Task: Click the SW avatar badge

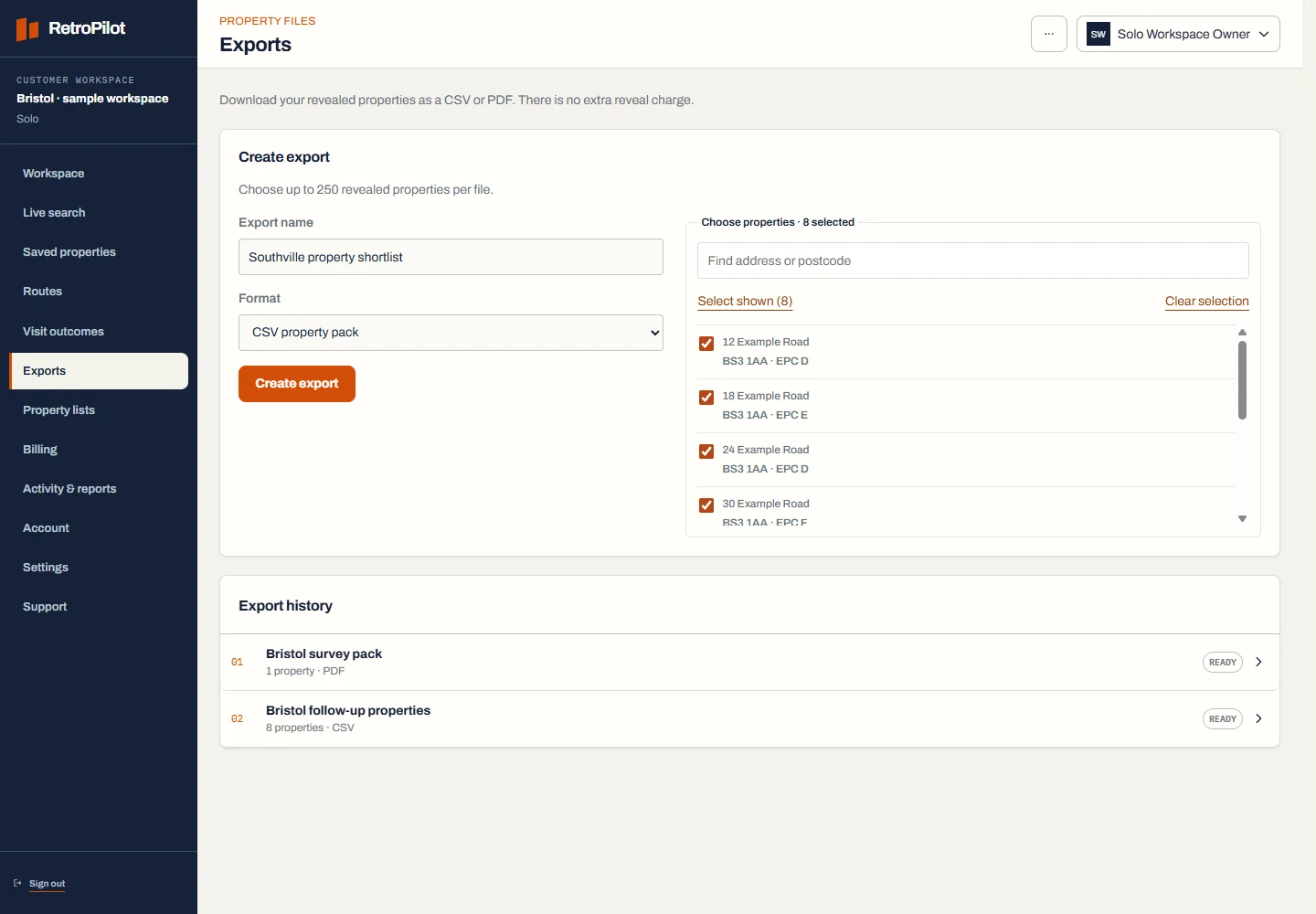Action: tap(1098, 34)
